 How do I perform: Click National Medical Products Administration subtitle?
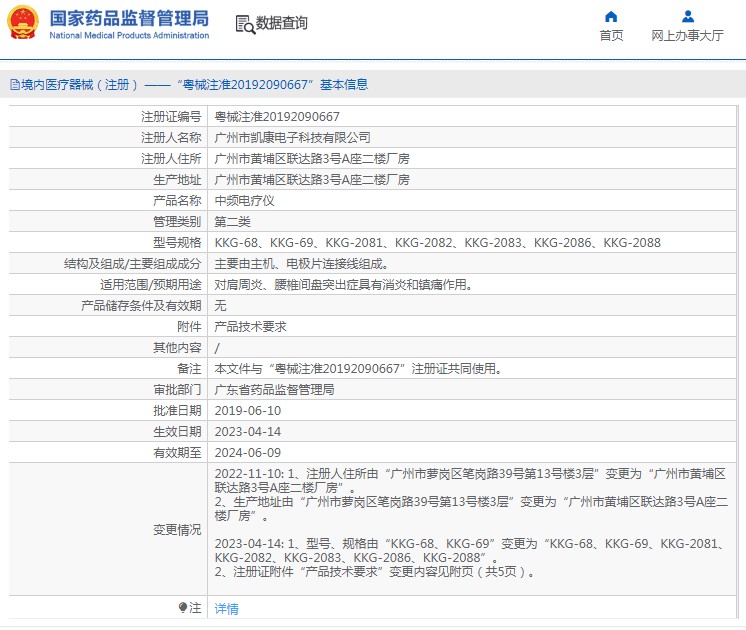click(129, 35)
